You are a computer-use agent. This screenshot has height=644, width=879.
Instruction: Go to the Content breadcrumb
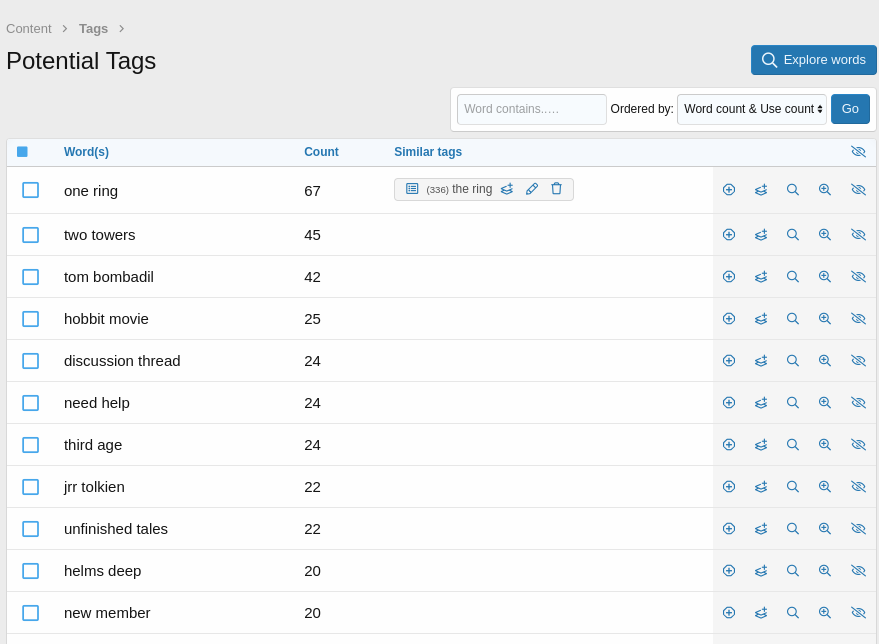[29, 29]
